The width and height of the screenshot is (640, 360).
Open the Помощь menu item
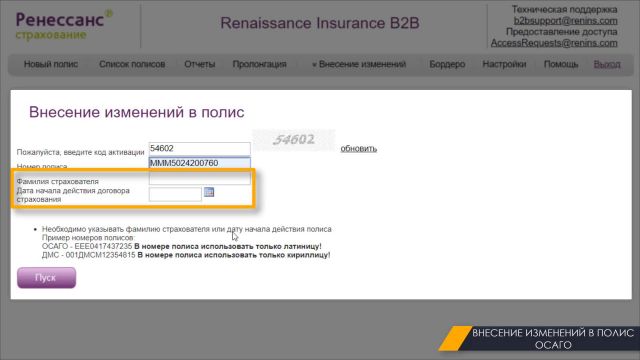pyautogui.click(x=561, y=64)
